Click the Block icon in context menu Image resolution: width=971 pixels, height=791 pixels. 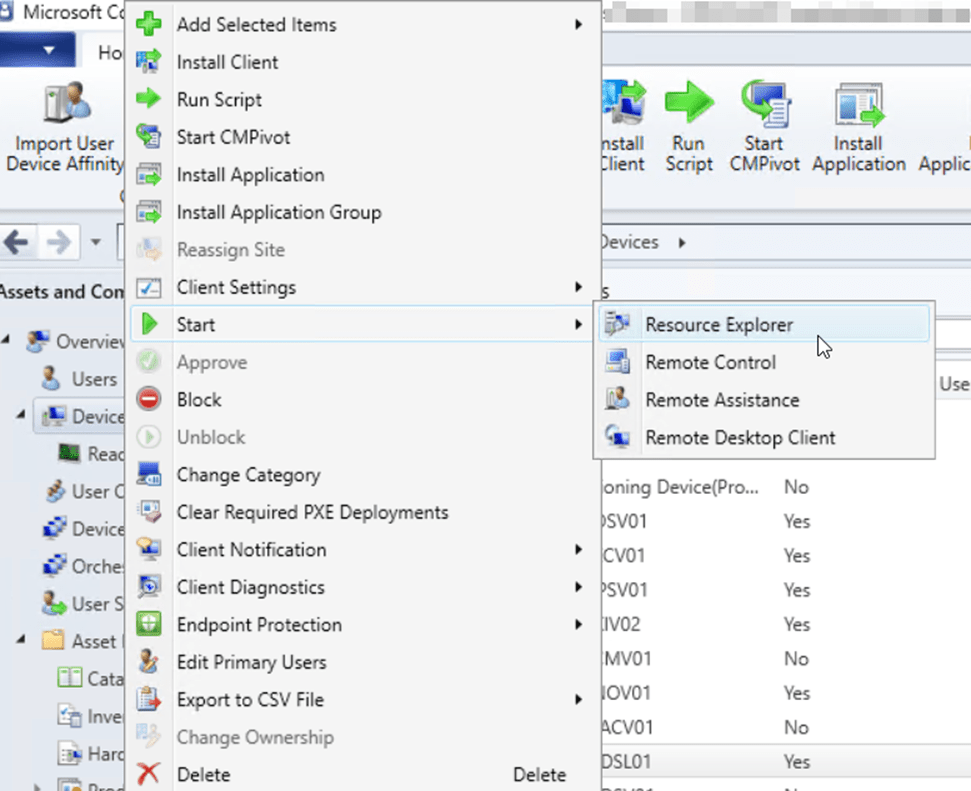(148, 400)
